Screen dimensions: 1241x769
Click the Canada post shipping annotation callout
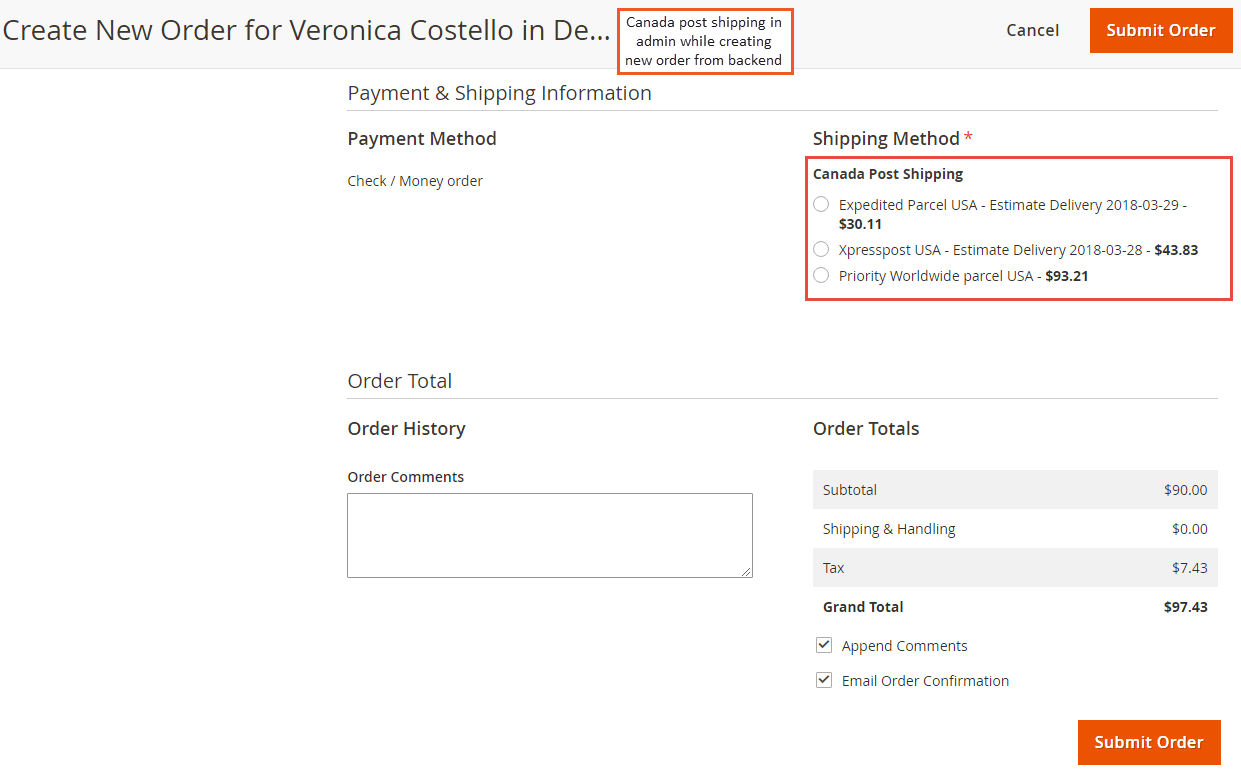[704, 41]
